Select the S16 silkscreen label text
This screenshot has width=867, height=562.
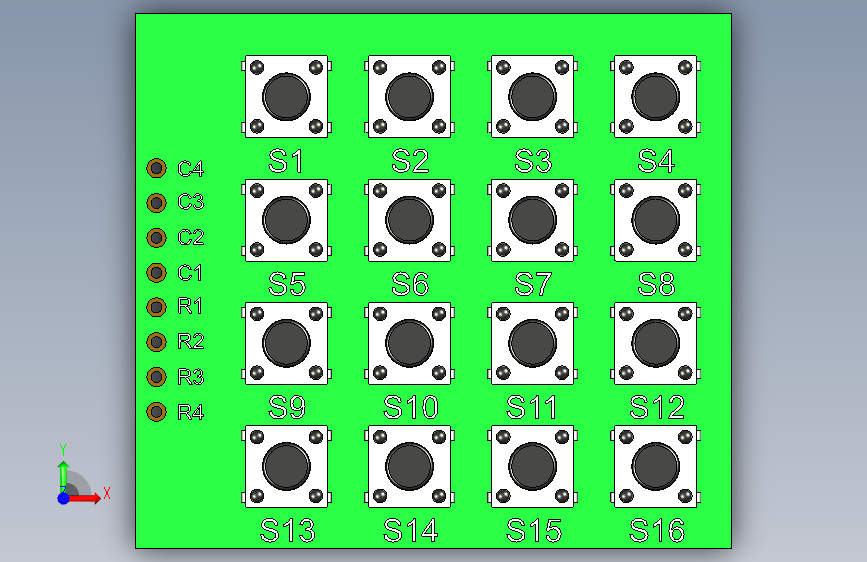click(x=657, y=530)
